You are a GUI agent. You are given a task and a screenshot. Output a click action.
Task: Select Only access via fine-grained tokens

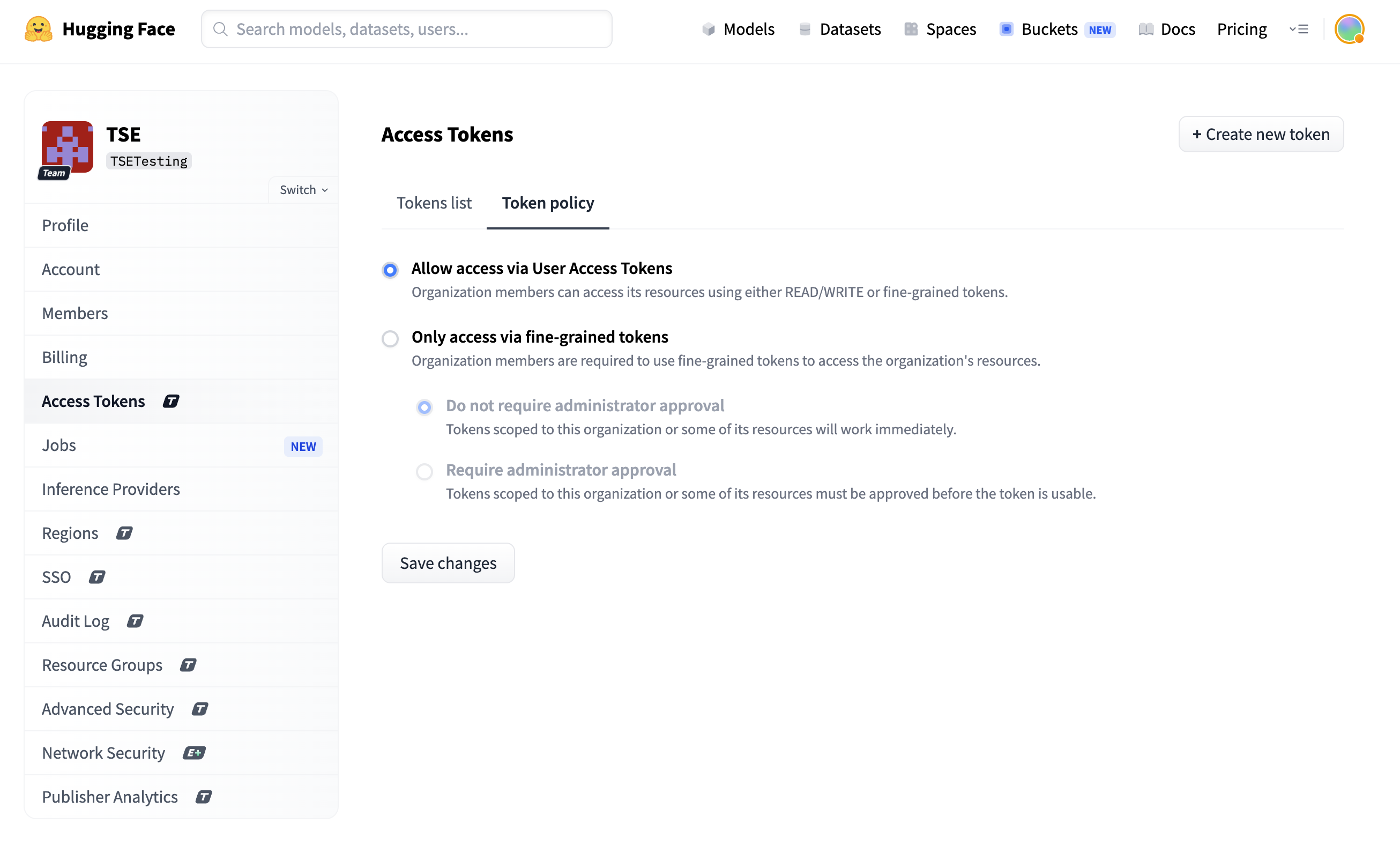click(390, 339)
